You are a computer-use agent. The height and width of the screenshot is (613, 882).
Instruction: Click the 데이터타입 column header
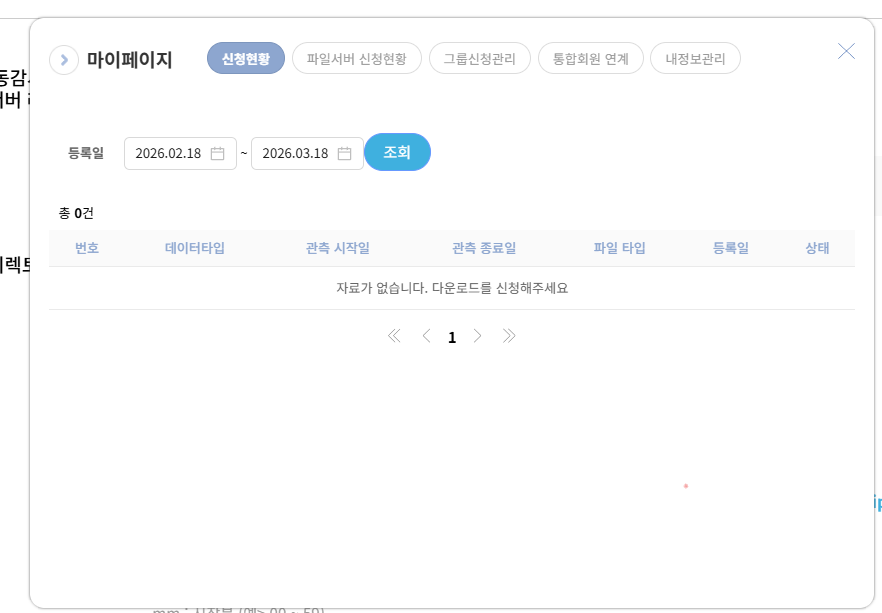coord(195,248)
